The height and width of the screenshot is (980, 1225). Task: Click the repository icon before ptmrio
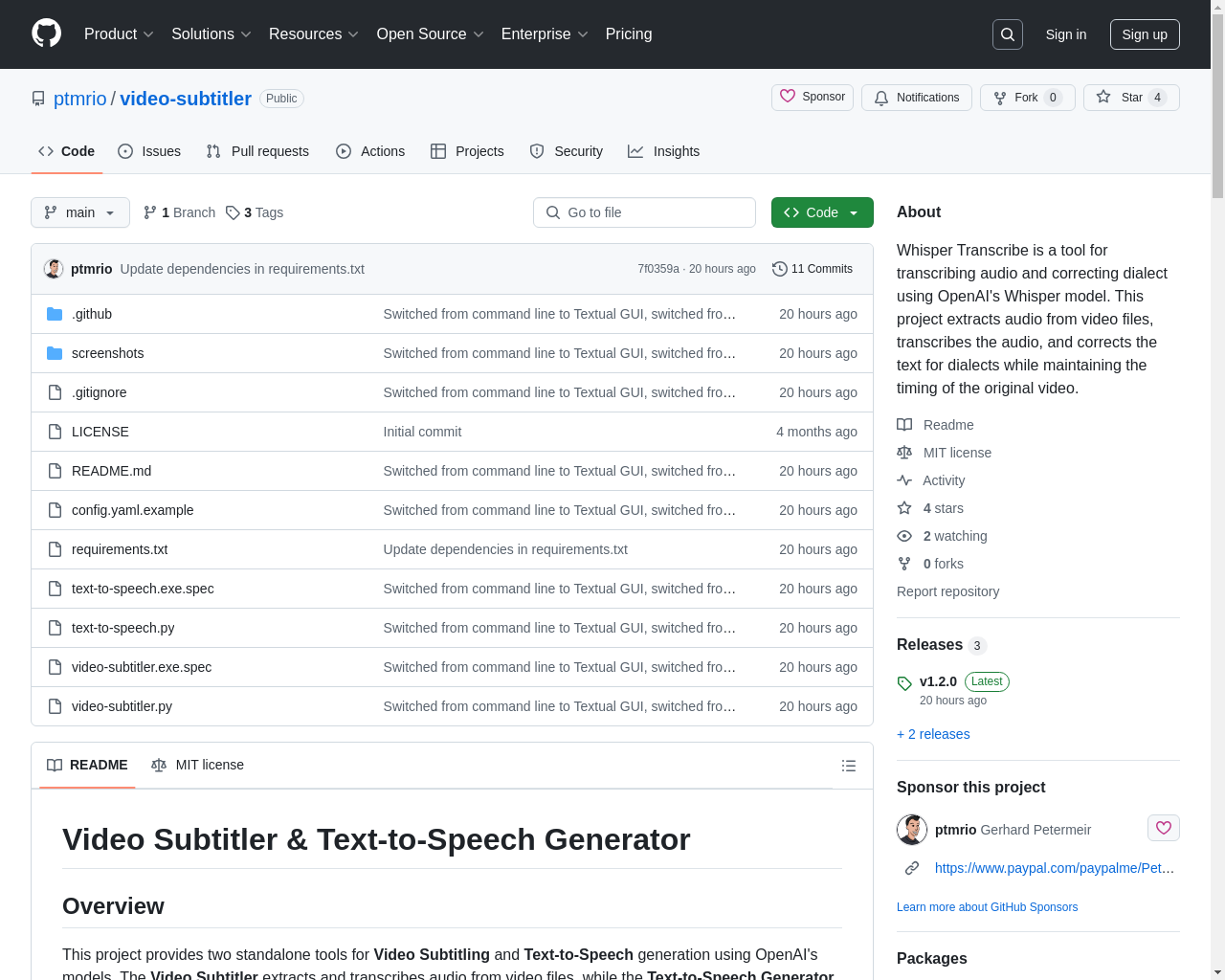tap(38, 99)
